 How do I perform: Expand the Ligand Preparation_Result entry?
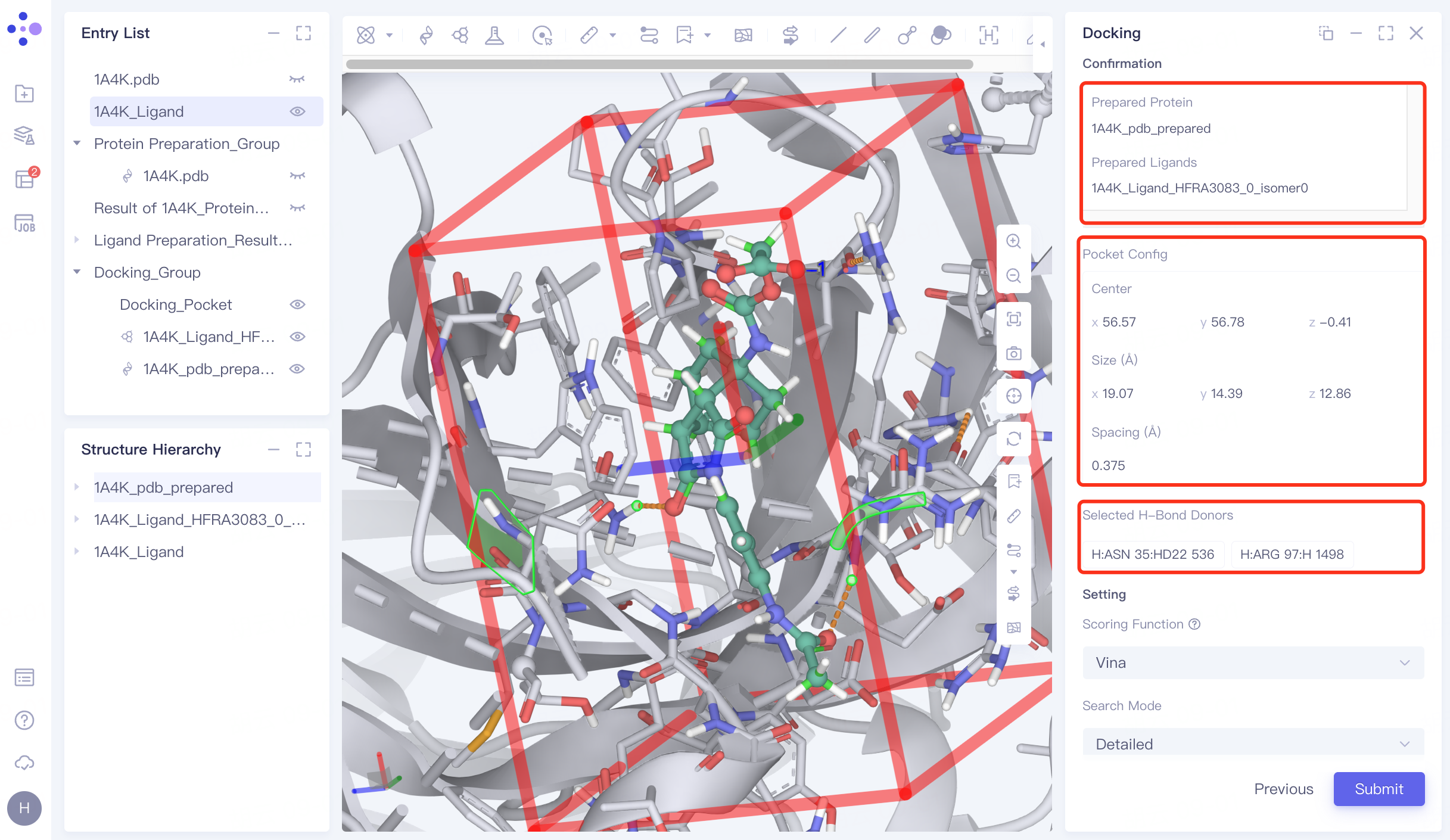77,239
